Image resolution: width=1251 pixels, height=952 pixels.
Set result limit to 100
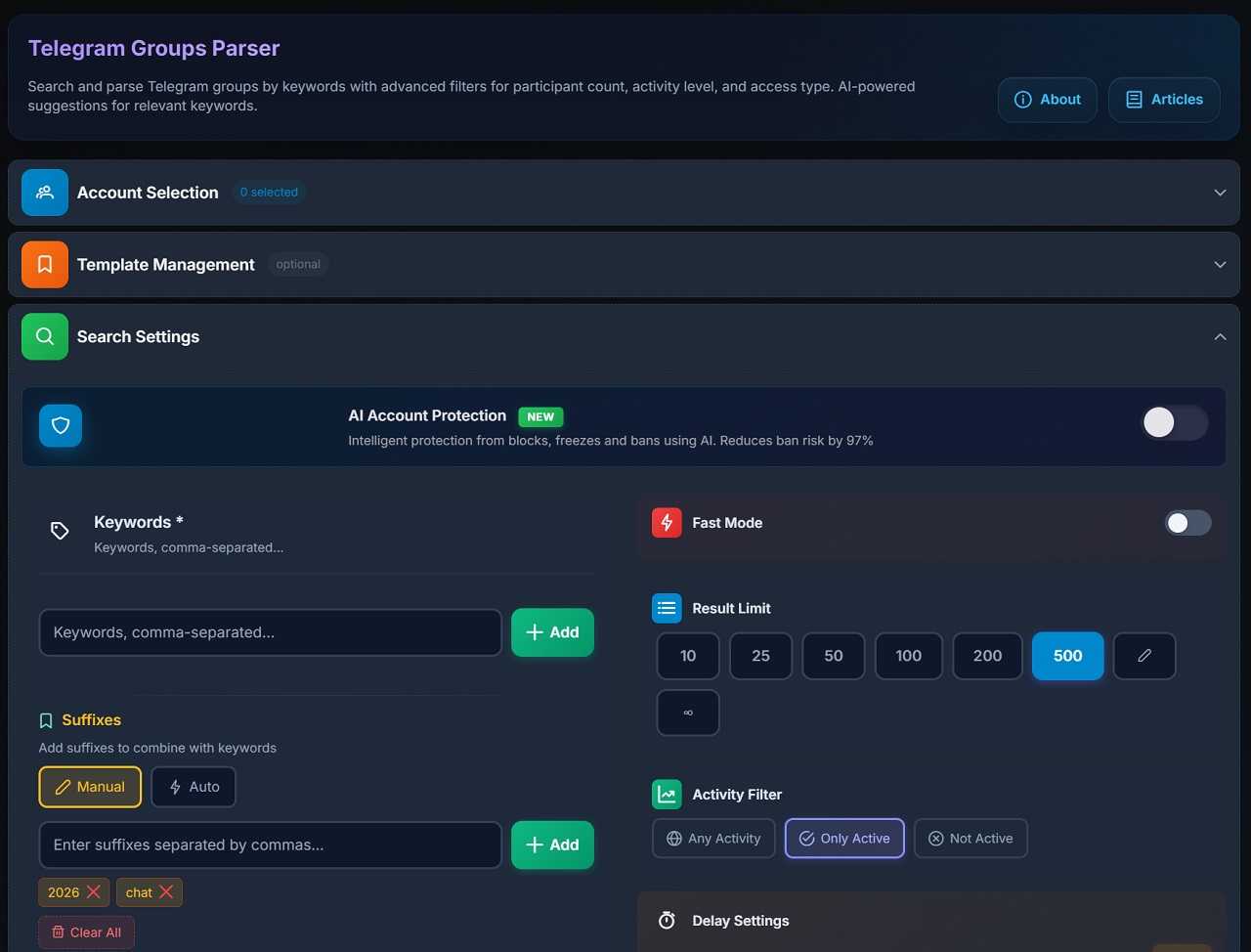(x=909, y=656)
